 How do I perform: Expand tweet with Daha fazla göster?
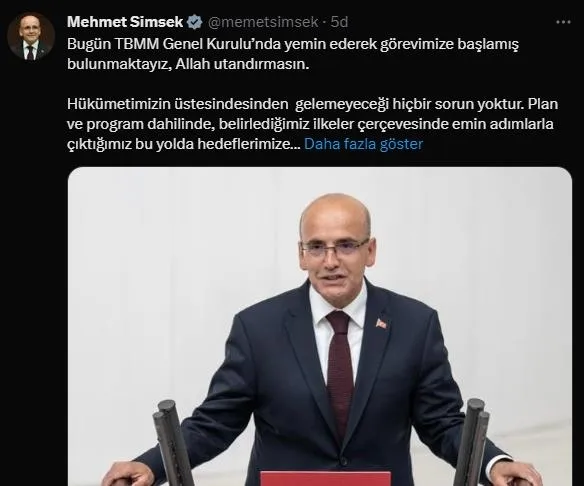(364, 144)
